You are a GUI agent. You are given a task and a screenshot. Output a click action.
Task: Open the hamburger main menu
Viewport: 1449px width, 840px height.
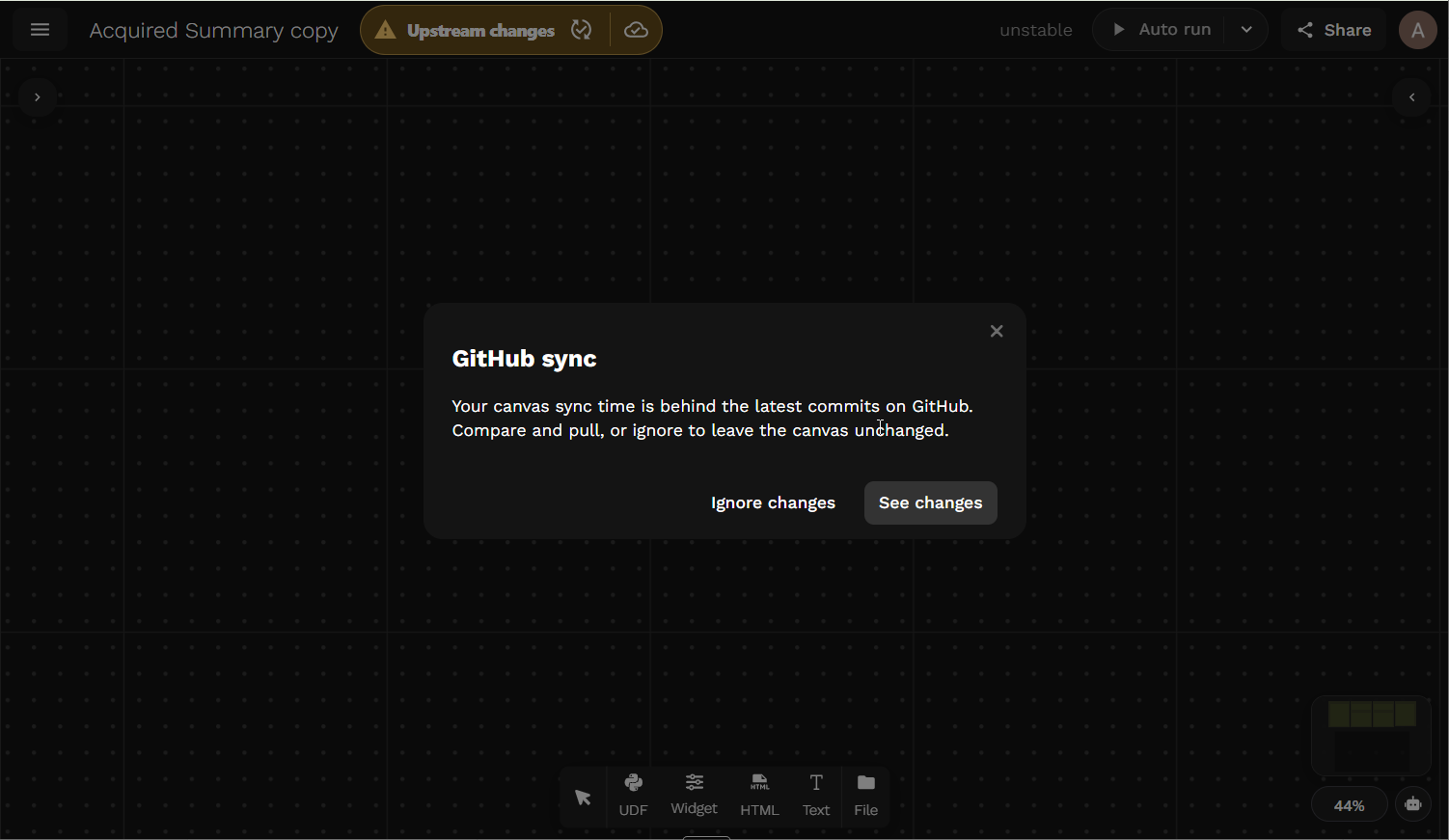coord(40,30)
